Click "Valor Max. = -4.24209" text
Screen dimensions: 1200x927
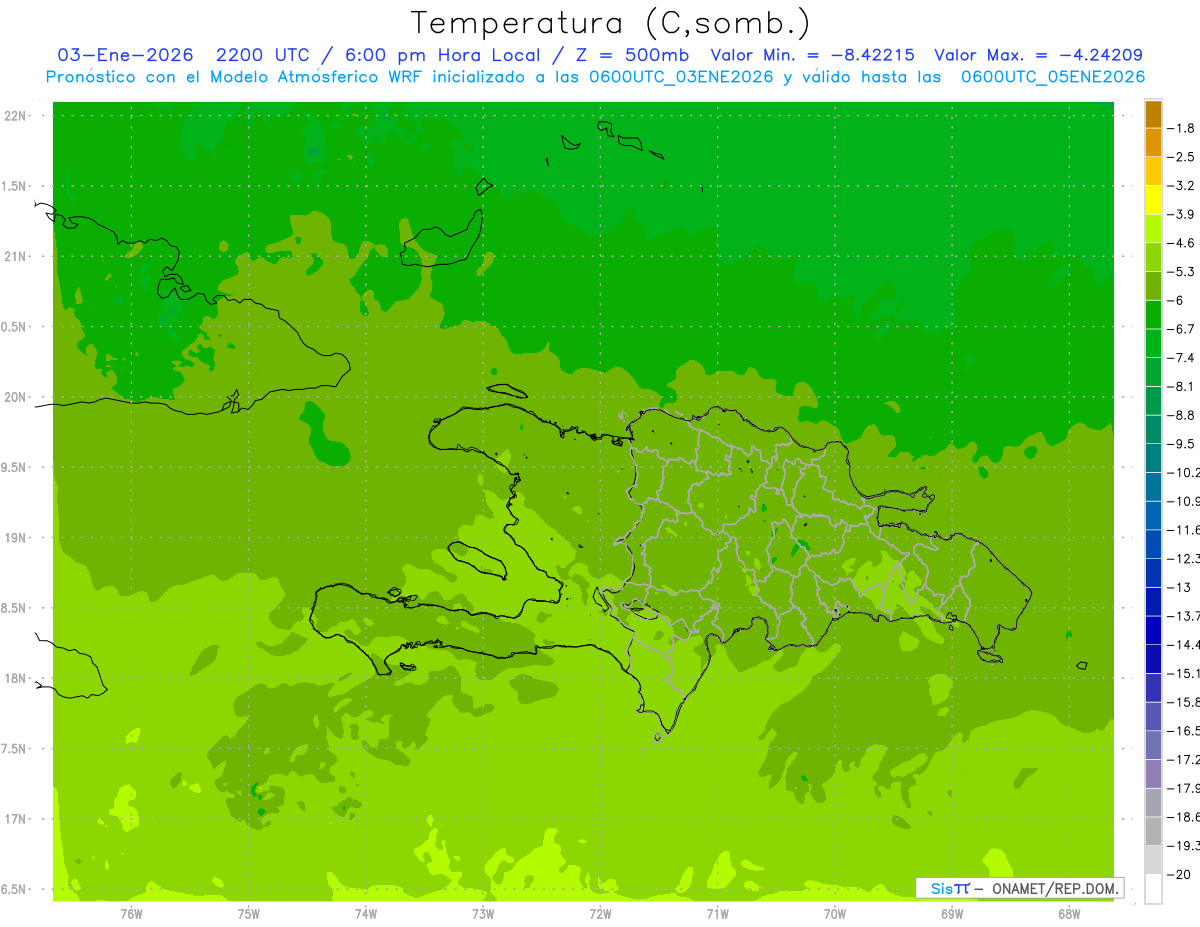click(x=1038, y=55)
